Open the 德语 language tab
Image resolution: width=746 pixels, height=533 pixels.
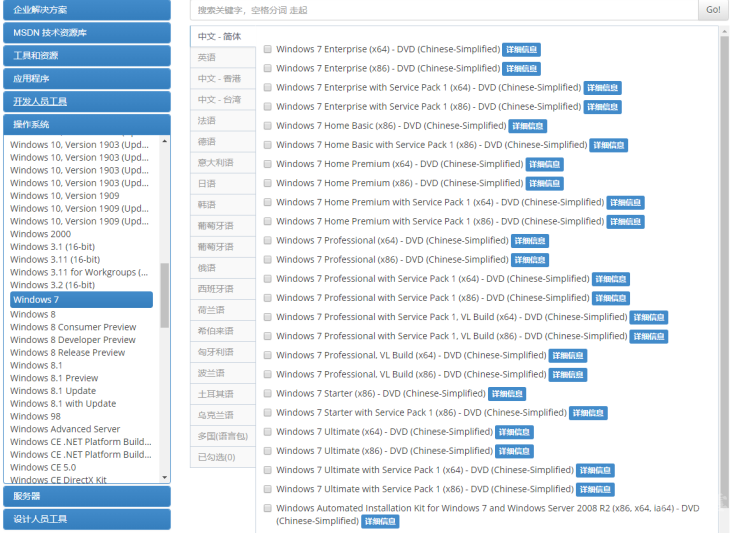(223, 141)
